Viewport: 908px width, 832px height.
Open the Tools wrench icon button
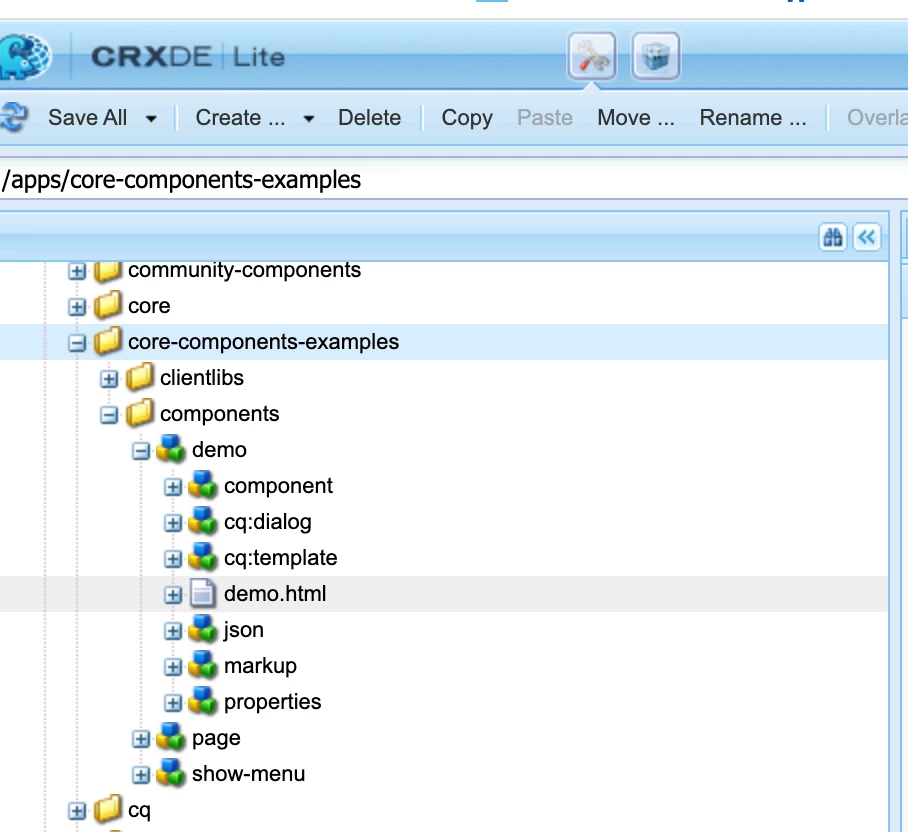click(x=592, y=56)
